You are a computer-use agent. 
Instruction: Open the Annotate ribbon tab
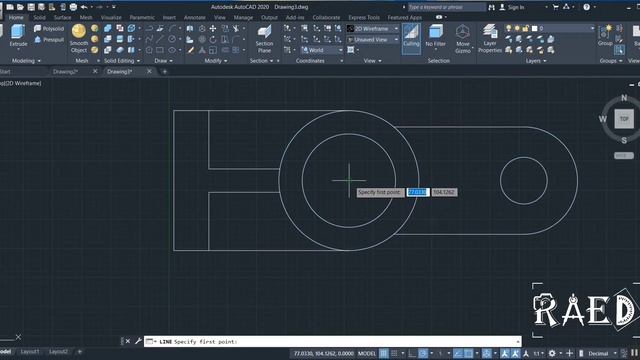(195, 18)
